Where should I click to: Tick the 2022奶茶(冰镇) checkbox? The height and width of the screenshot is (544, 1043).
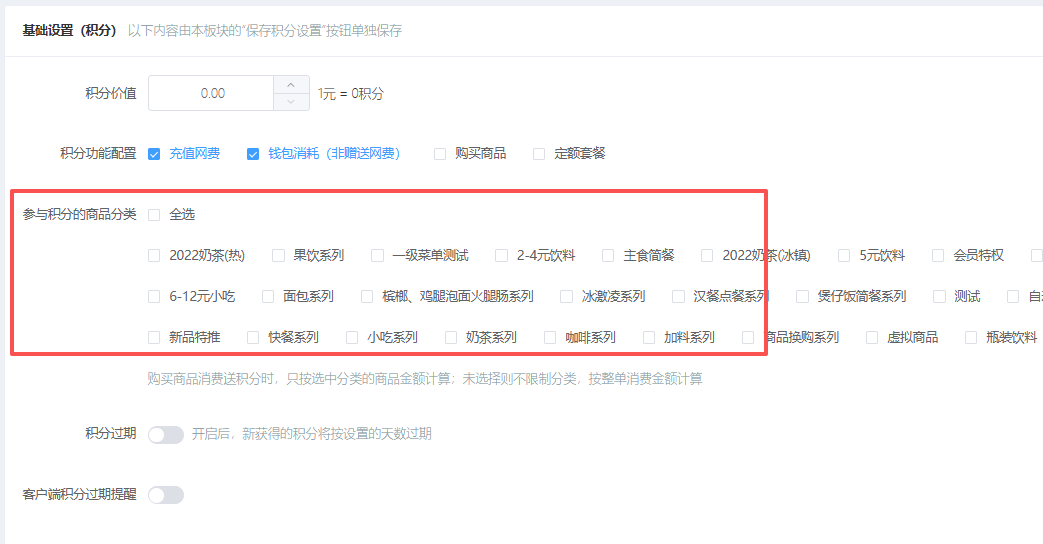(x=707, y=255)
